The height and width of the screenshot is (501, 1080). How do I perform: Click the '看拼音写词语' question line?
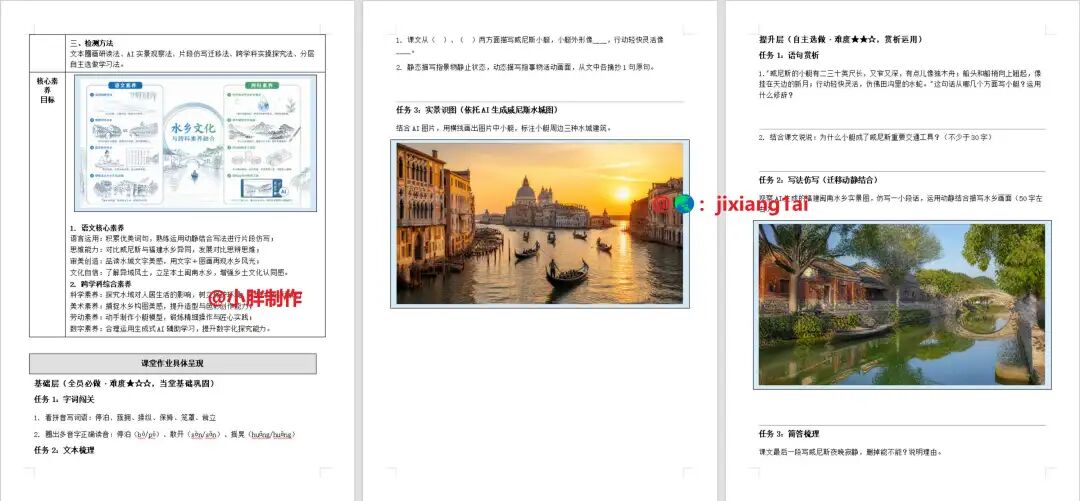pyautogui.click(x=125, y=418)
